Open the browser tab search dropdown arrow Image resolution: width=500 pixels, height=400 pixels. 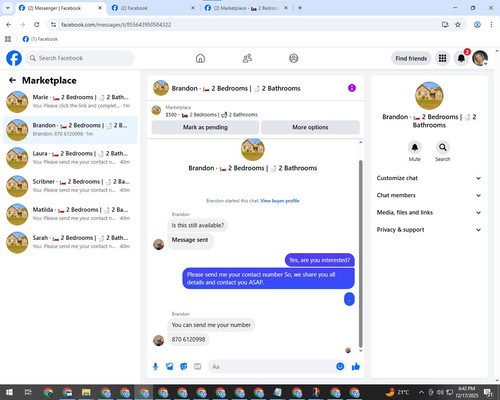[7, 8]
